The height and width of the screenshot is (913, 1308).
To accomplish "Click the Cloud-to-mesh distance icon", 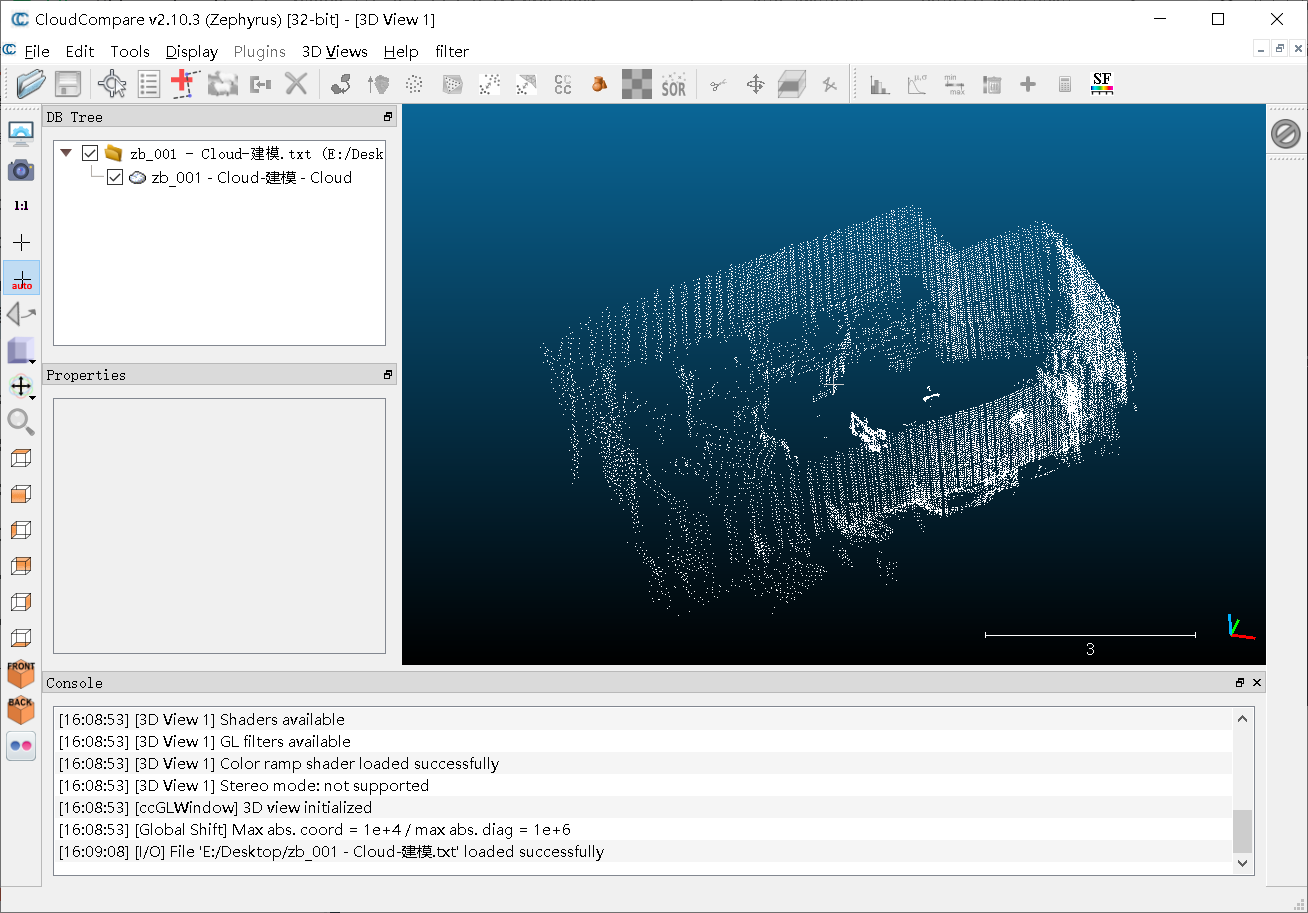I will click(526, 84).
